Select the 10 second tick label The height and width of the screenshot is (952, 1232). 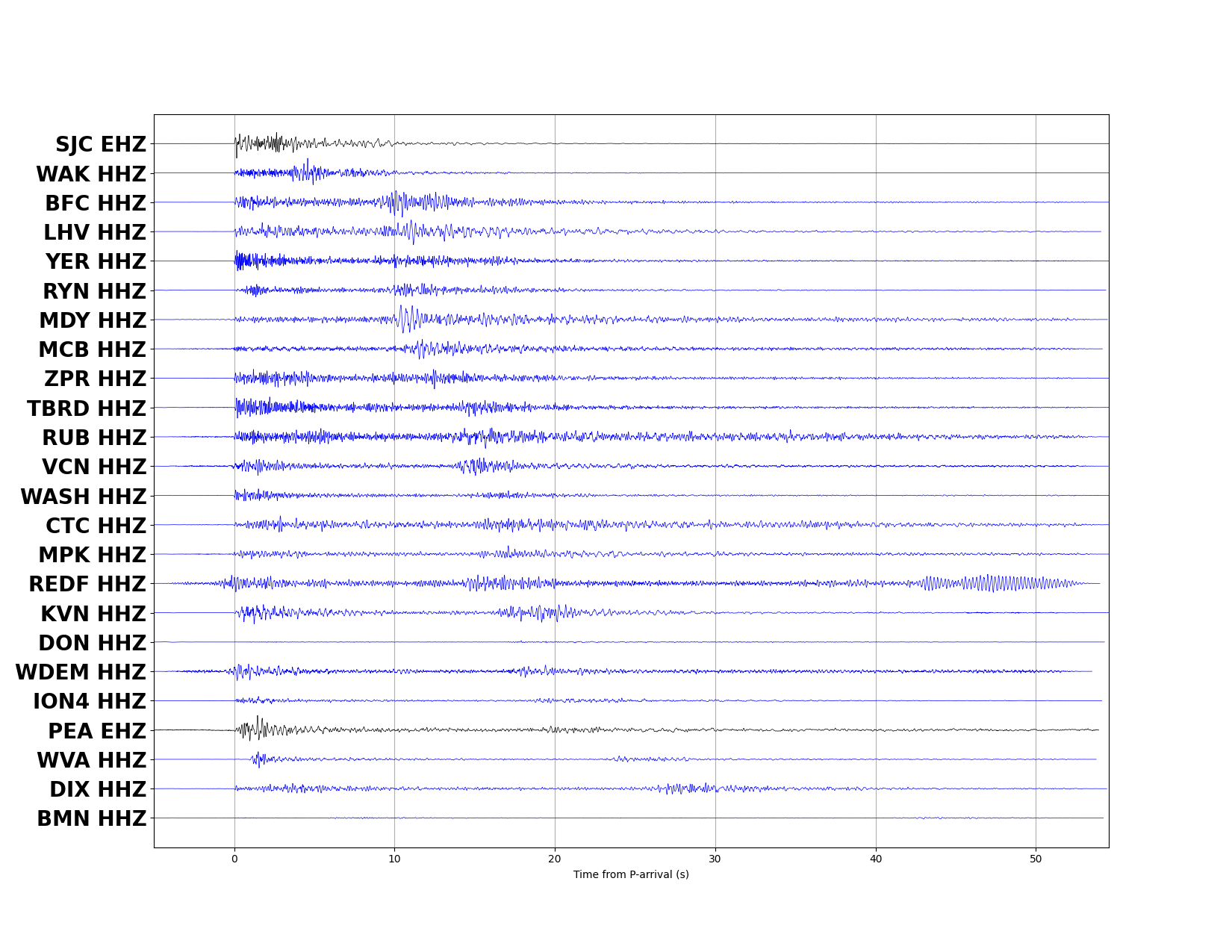(x=394, y=859)
